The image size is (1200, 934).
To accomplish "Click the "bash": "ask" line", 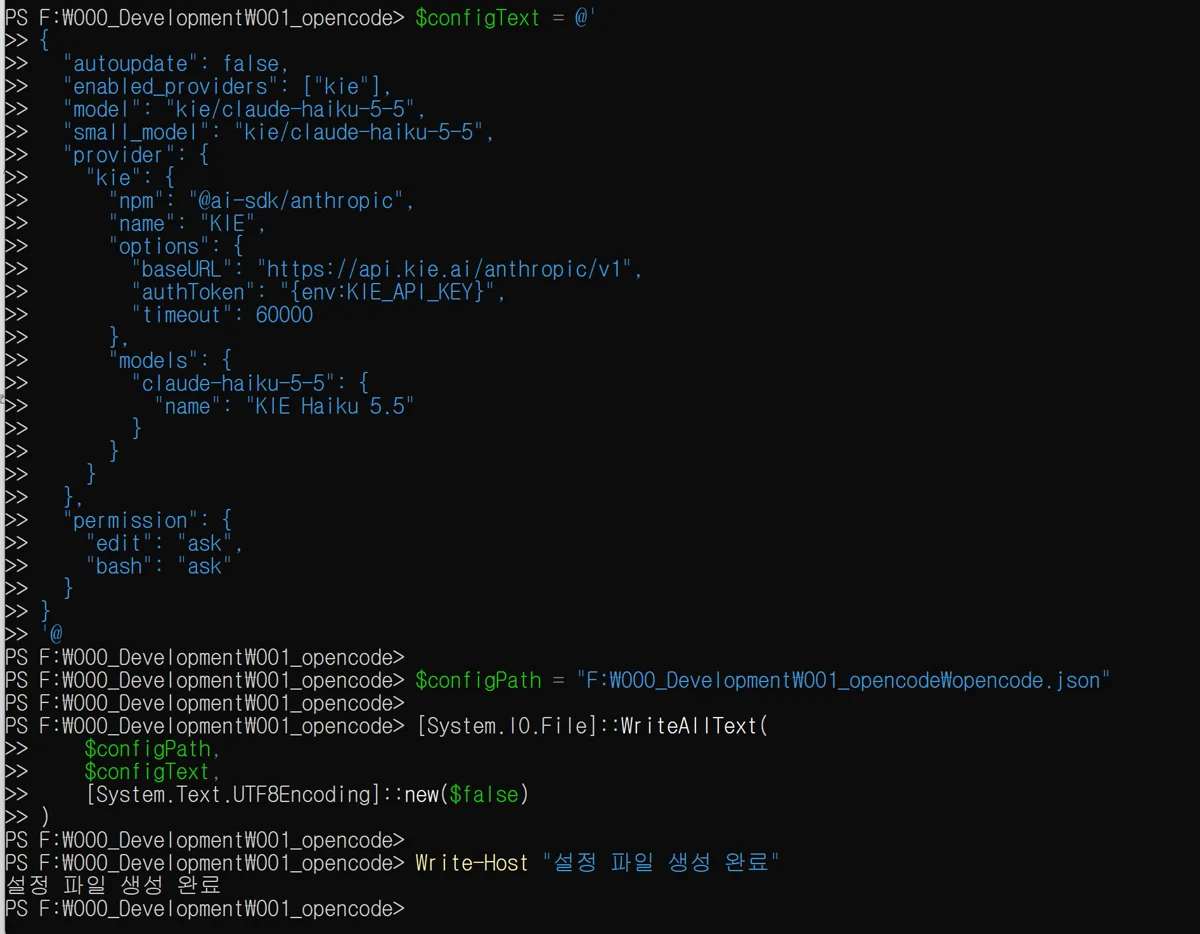I will pyautogui.click(x=159, y=566).
